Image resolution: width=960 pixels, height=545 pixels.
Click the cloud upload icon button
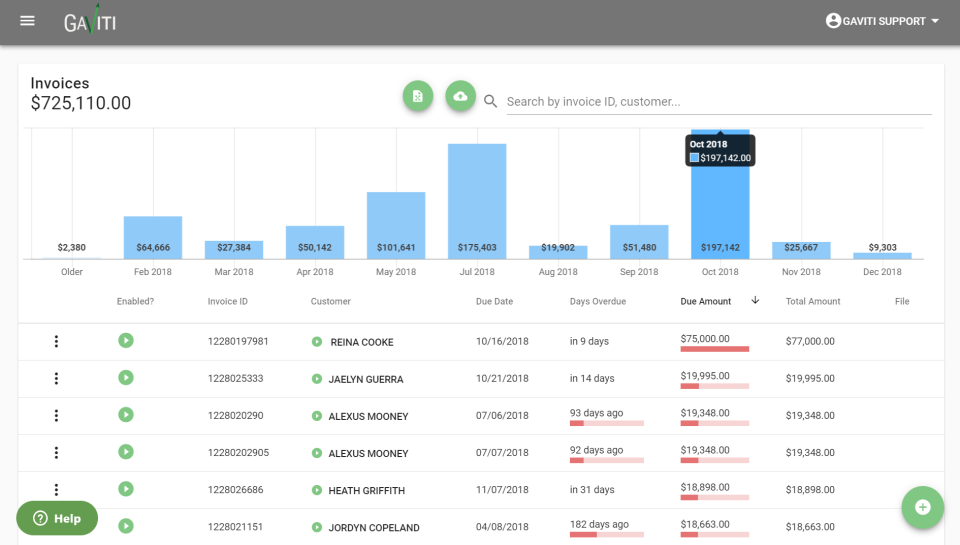click(460, 96)
